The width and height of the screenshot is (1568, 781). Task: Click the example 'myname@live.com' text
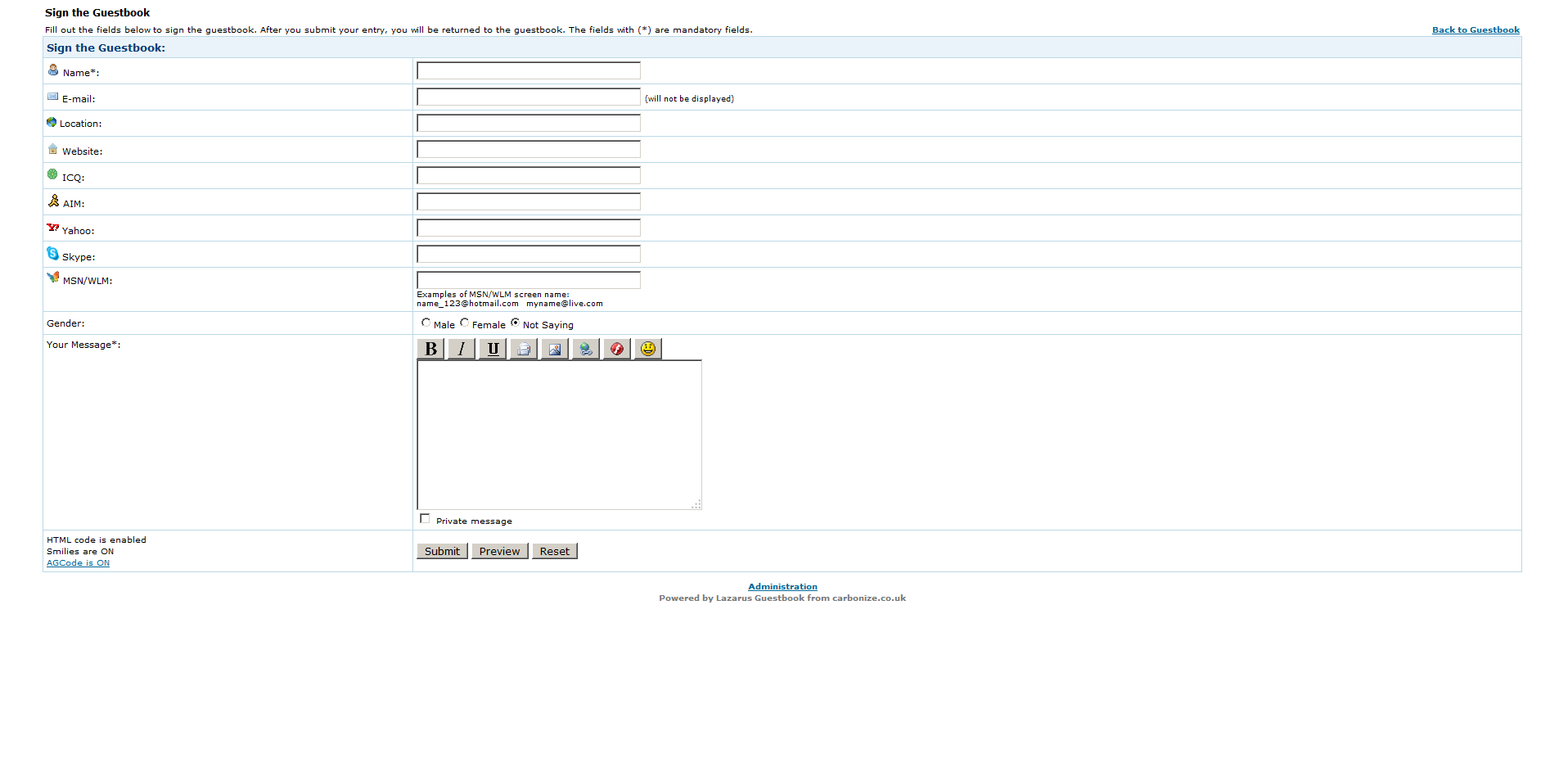(565, 304)
